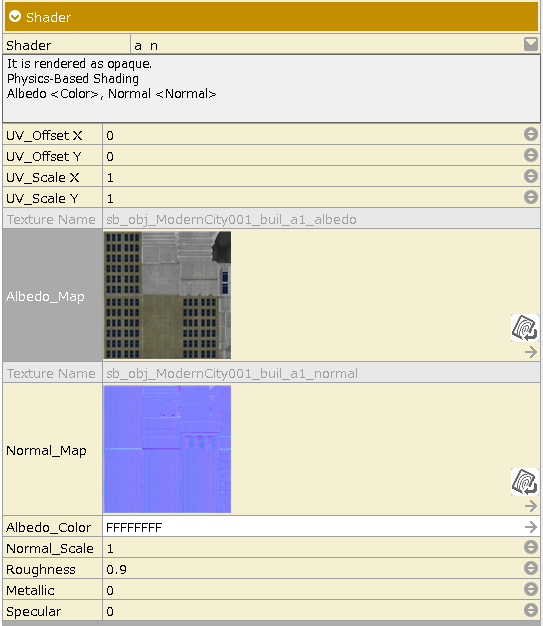Collapse the Shader section header arrow

click(x=15, y=17)
